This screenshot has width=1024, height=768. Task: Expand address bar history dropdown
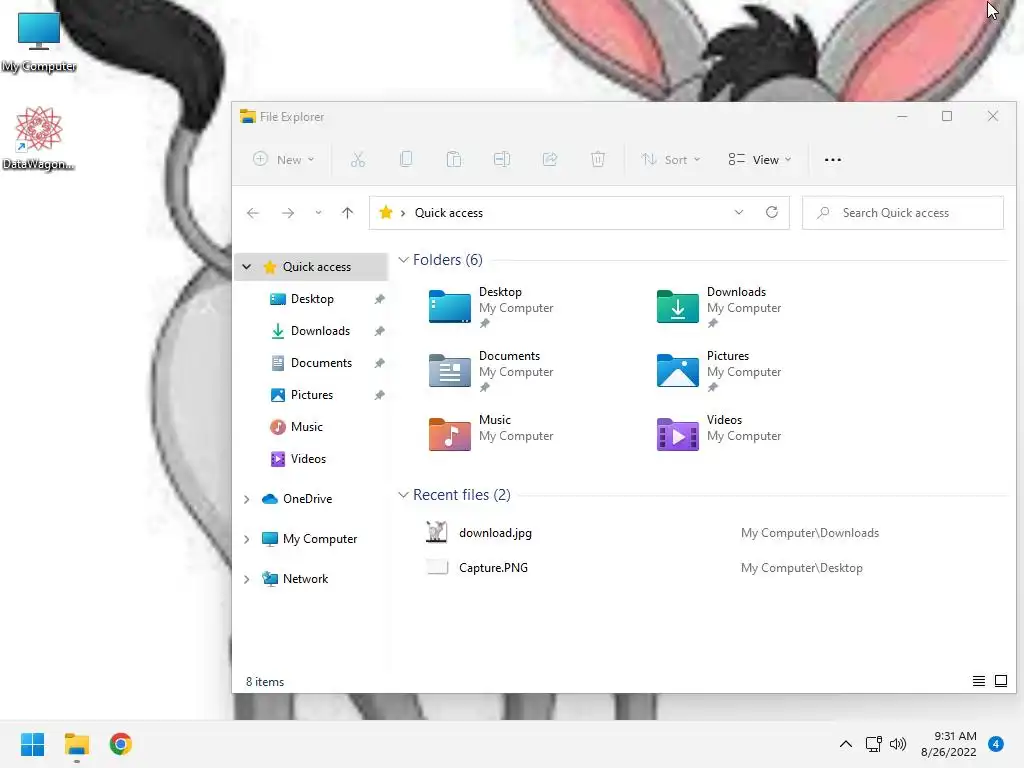(x=739, y=212)
